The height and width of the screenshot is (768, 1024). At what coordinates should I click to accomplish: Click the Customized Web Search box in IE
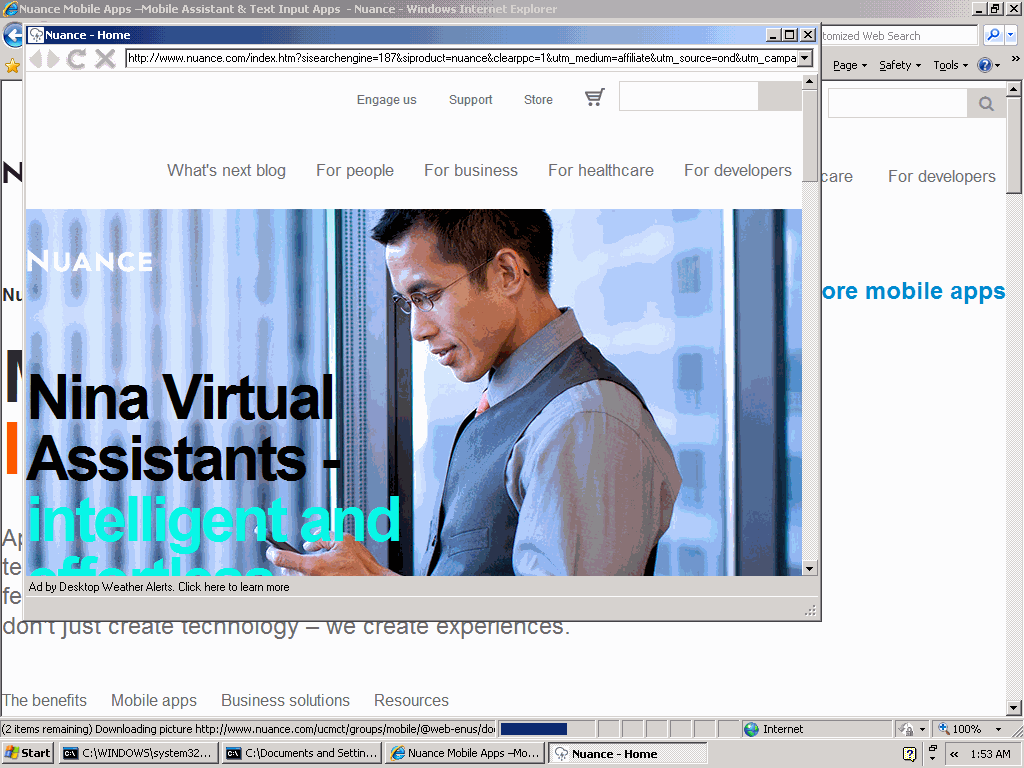pyautogui.click(x=899, y=35)
